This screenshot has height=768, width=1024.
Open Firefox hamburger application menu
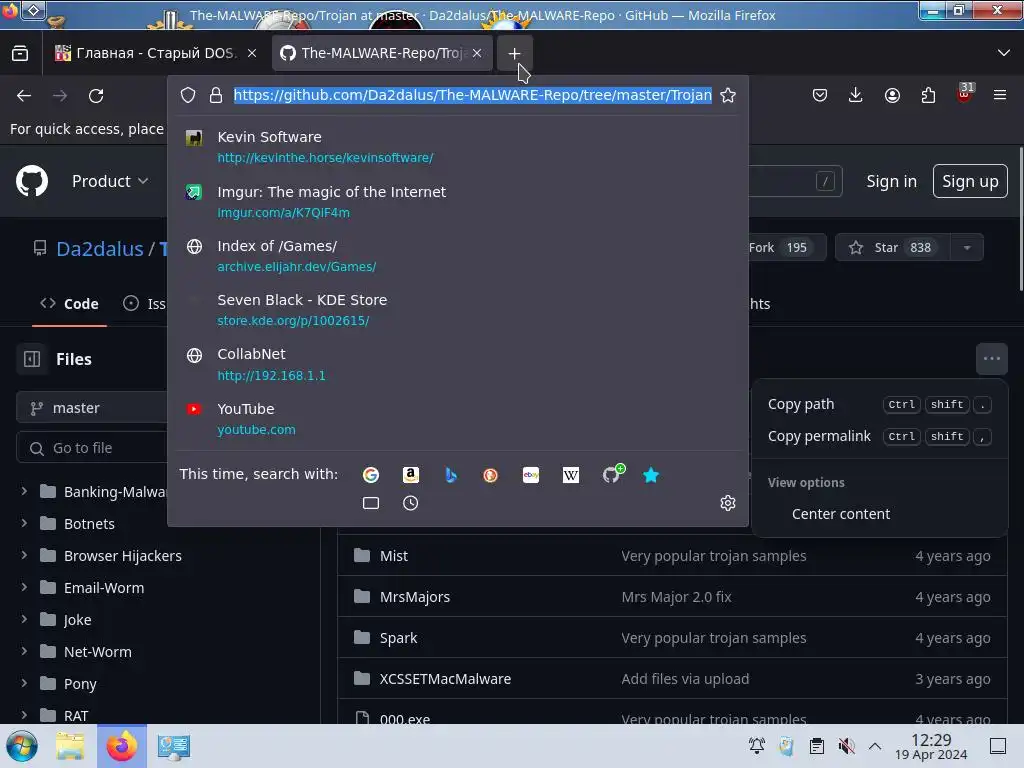pyautogui.click(x=1000, y=95)
